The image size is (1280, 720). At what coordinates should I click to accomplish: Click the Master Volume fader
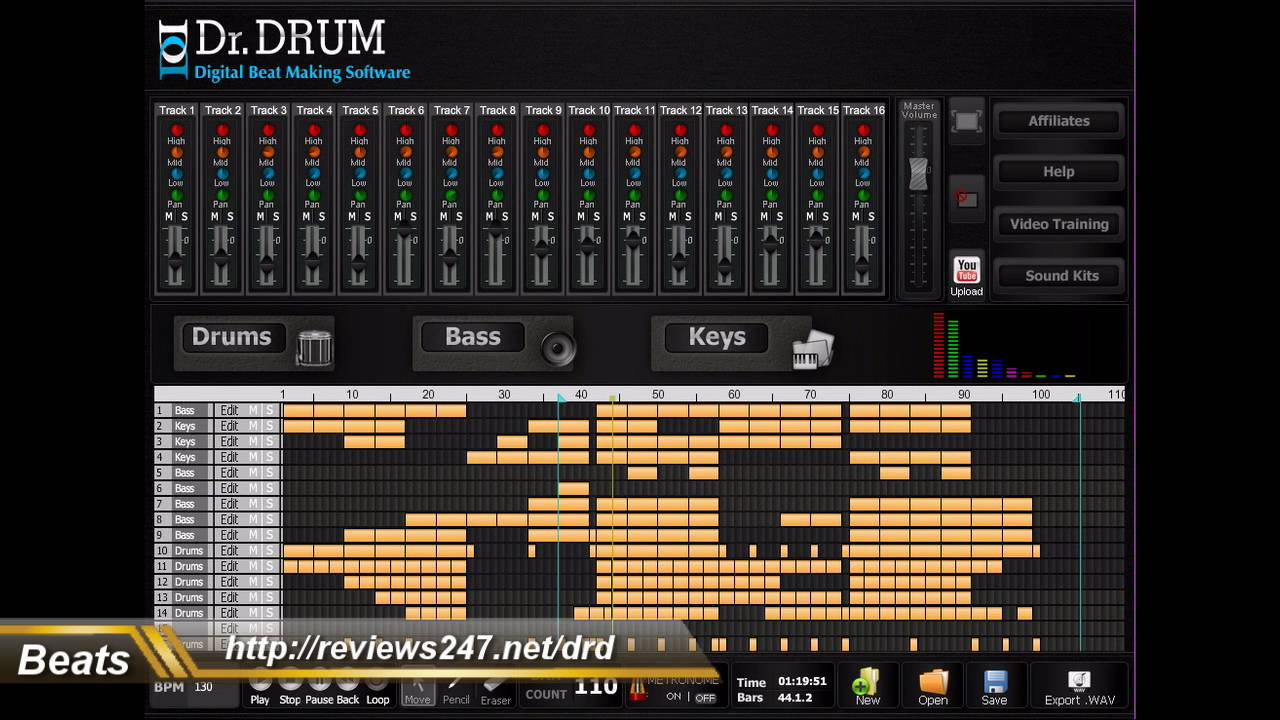click(x=918, y=175)
